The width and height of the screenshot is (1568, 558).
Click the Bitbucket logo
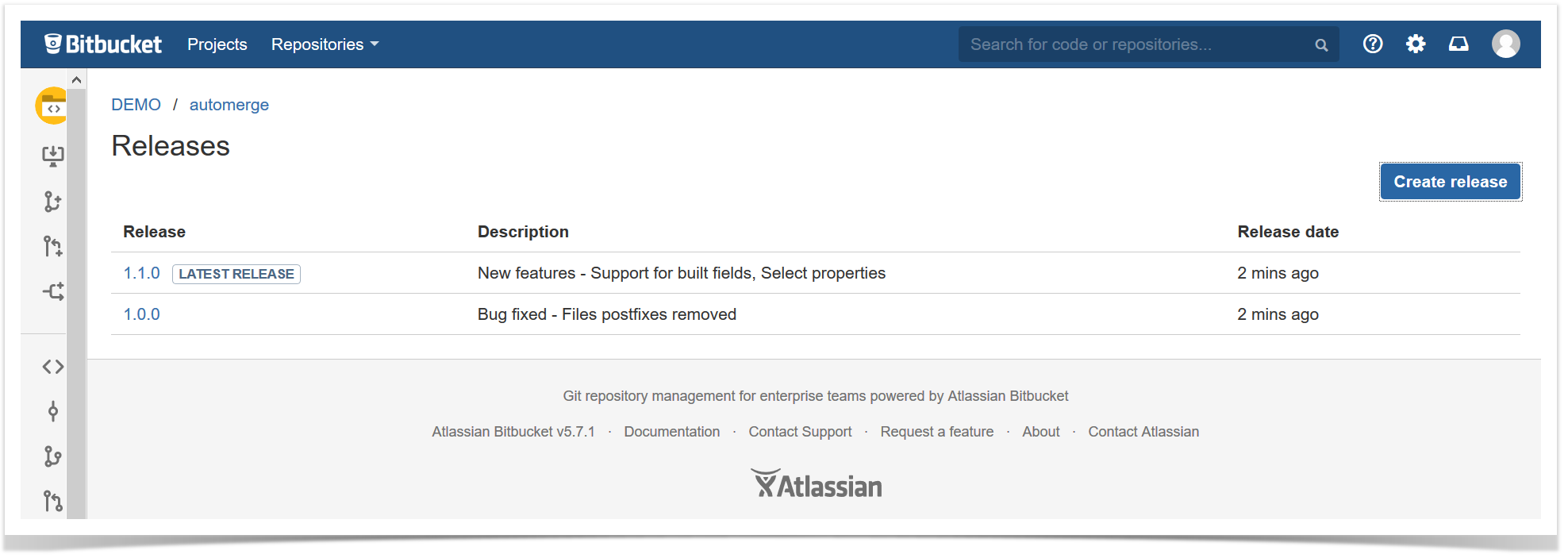[103, 44]
